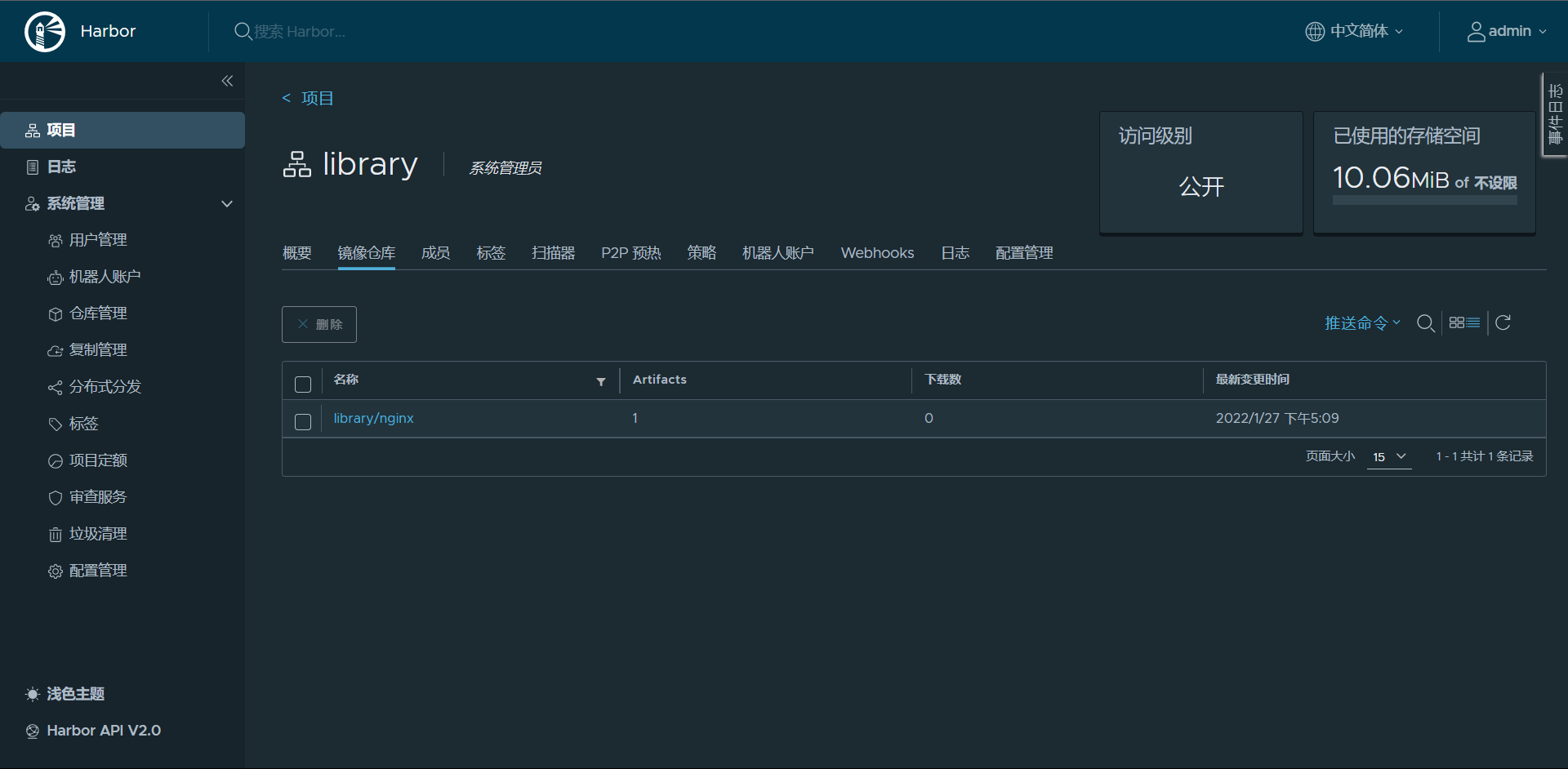Viewport: 1568px width, 769px height.
Task: Open the 机器人账户 project tab
Action: coord(778,253)
